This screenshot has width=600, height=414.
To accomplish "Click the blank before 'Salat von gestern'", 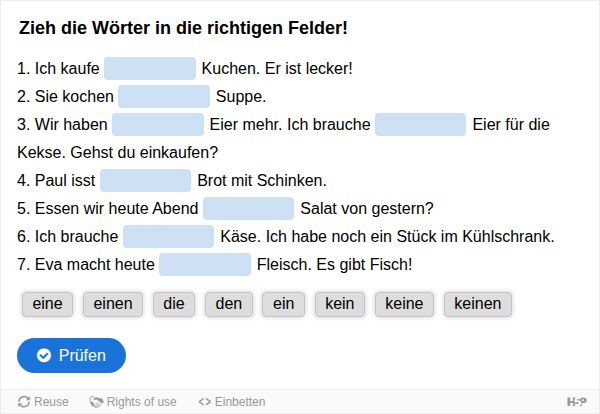I will pos(248,209).
